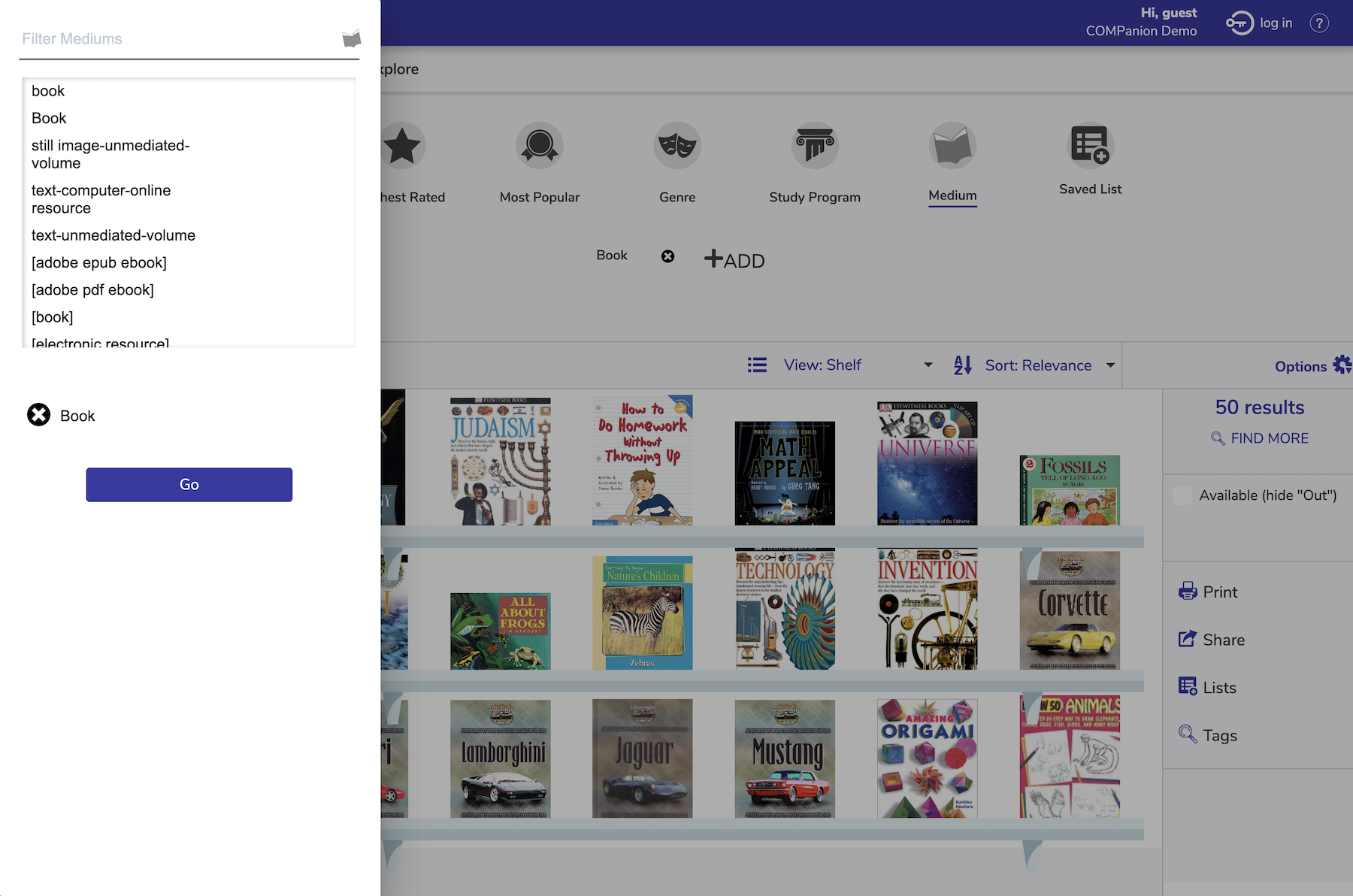Remove the Book chip beside ADD
1353x896 pixels.
(667, 256)
